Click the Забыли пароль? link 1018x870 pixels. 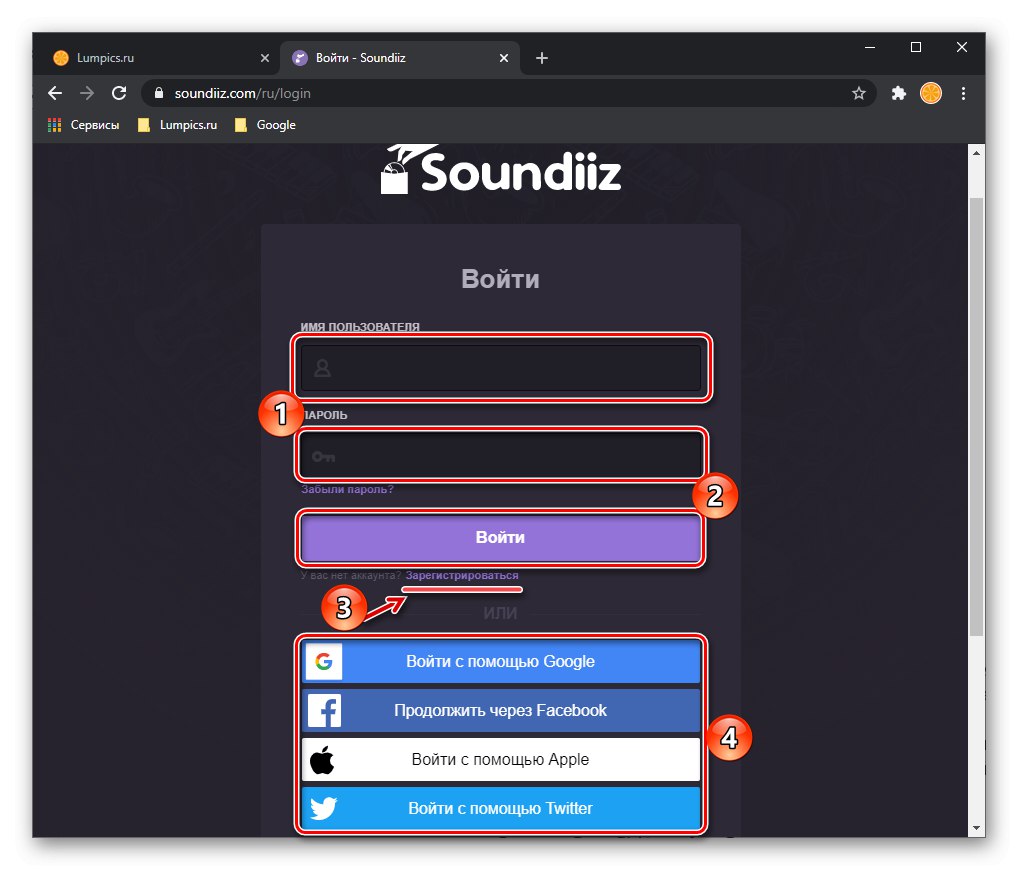(347, 490)
